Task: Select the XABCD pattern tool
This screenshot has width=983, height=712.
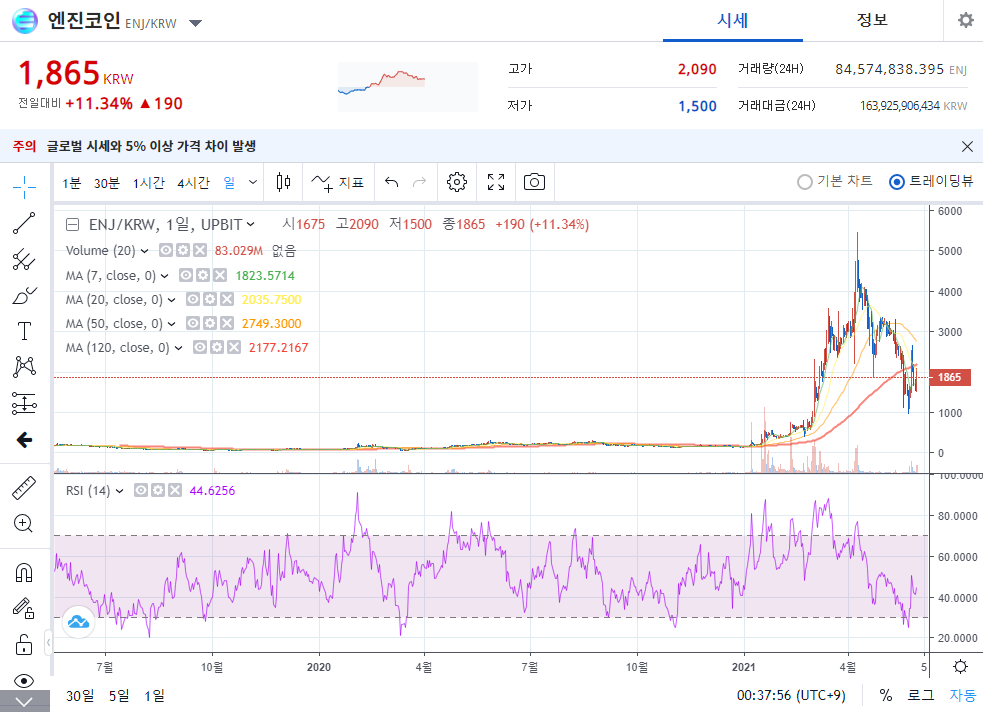Action: (x=24, y=367)
